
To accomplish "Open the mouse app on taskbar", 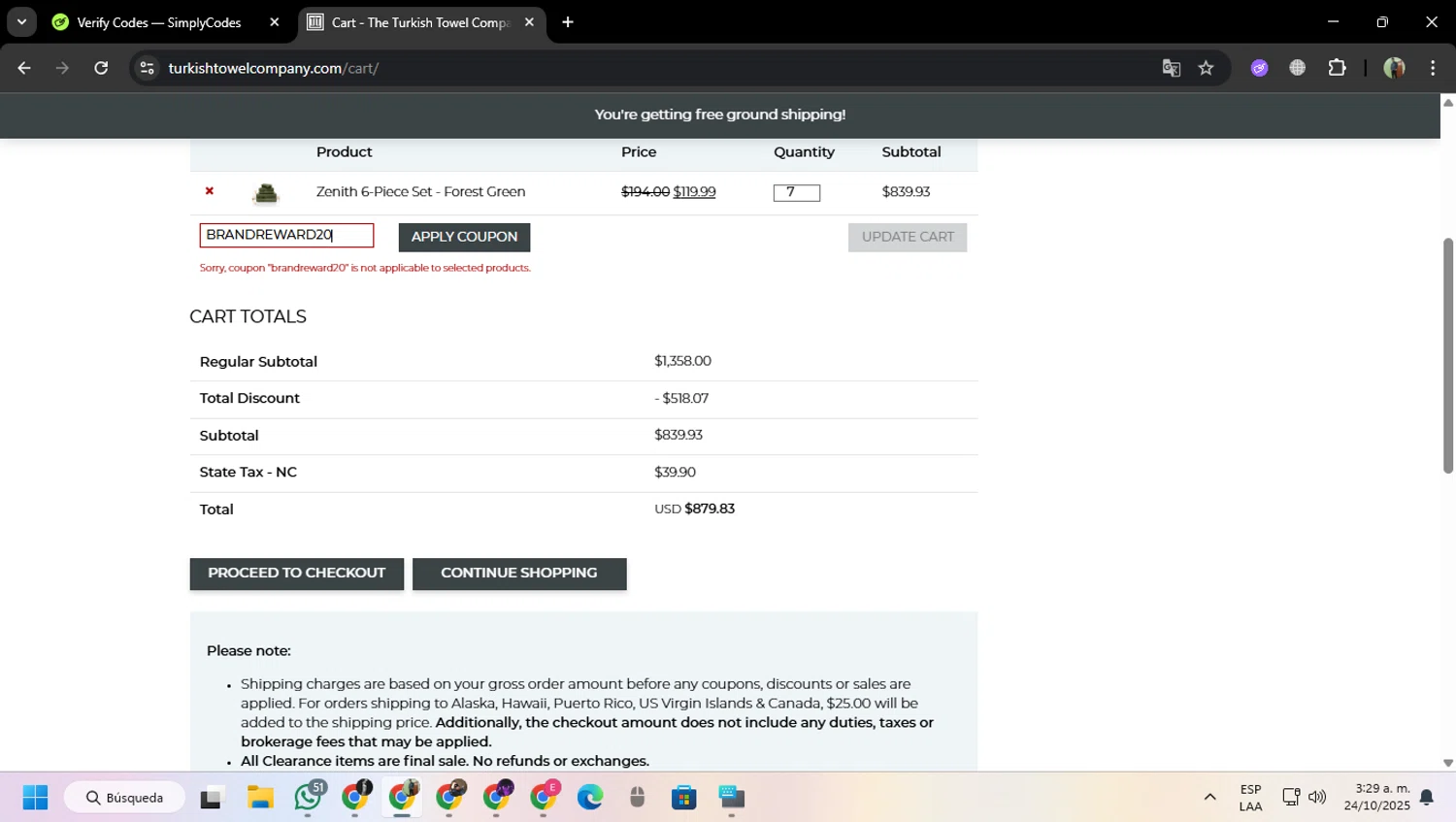I will tap(637, 798).
